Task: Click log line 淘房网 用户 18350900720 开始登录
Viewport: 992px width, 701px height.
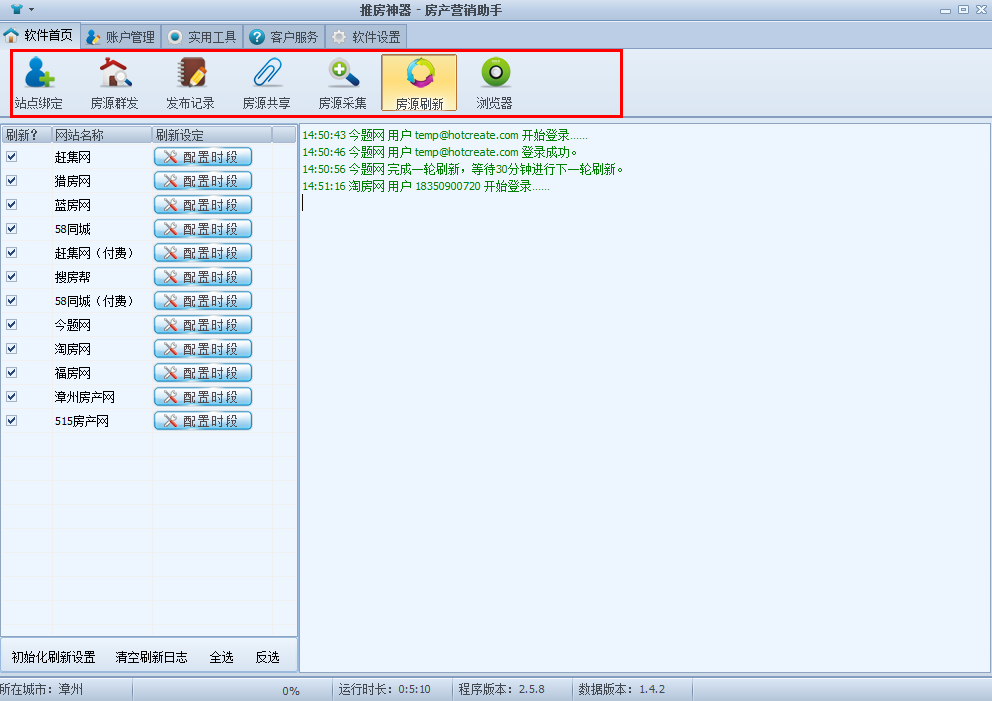Action: point(426,187)
